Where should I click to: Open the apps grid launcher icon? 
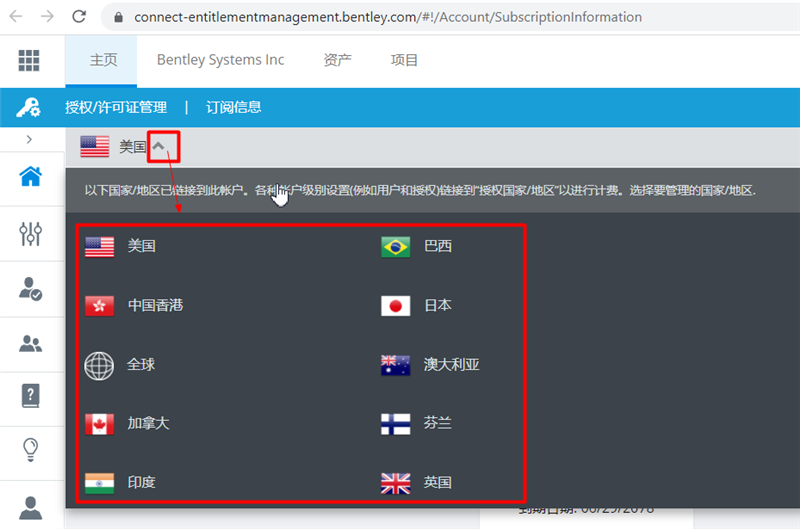29,60
